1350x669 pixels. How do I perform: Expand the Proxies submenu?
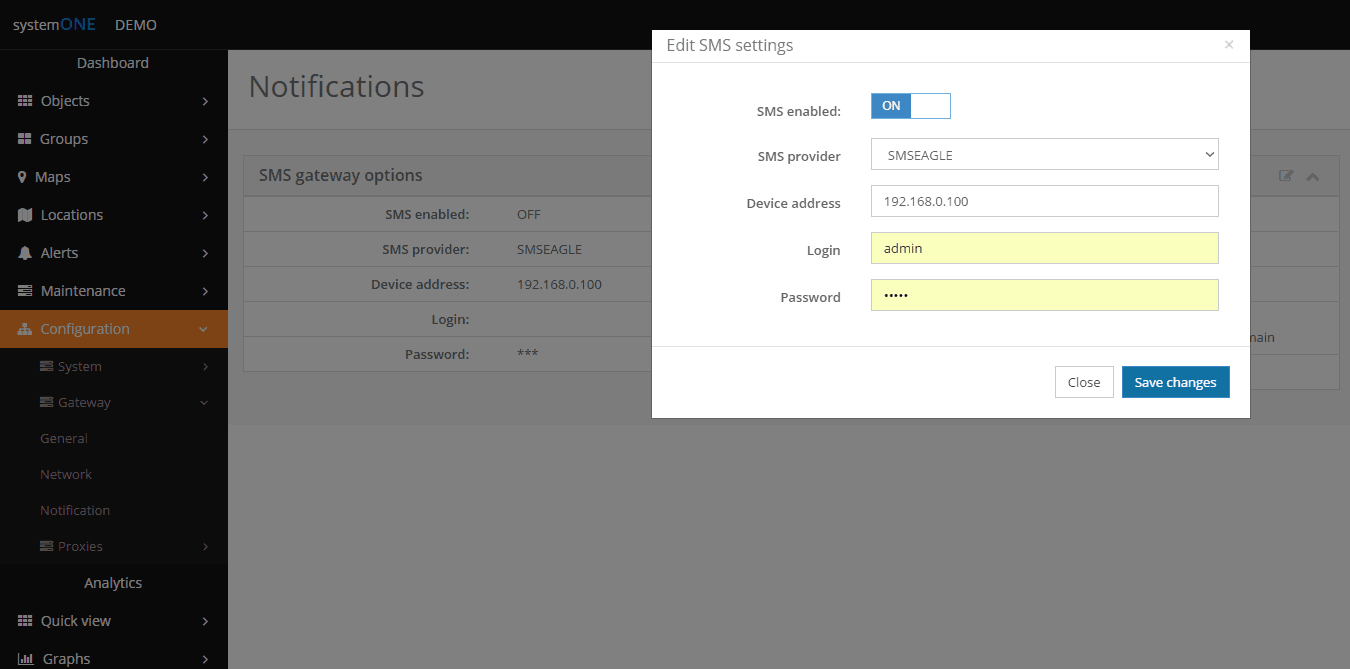(205, 546)
